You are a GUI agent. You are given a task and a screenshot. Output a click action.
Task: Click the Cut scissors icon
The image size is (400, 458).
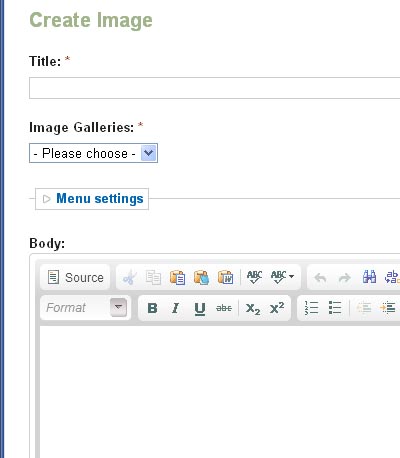129,277
